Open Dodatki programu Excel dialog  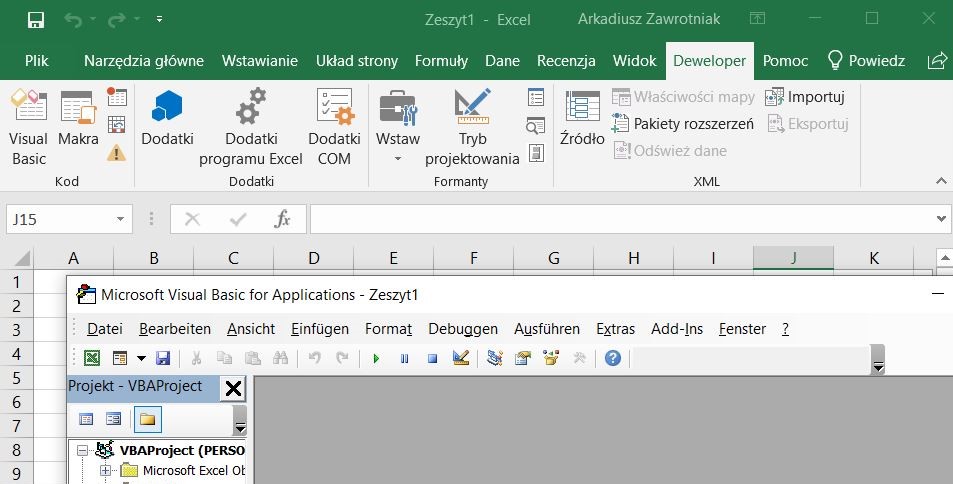pyautogui.click(x=251, y=126)
